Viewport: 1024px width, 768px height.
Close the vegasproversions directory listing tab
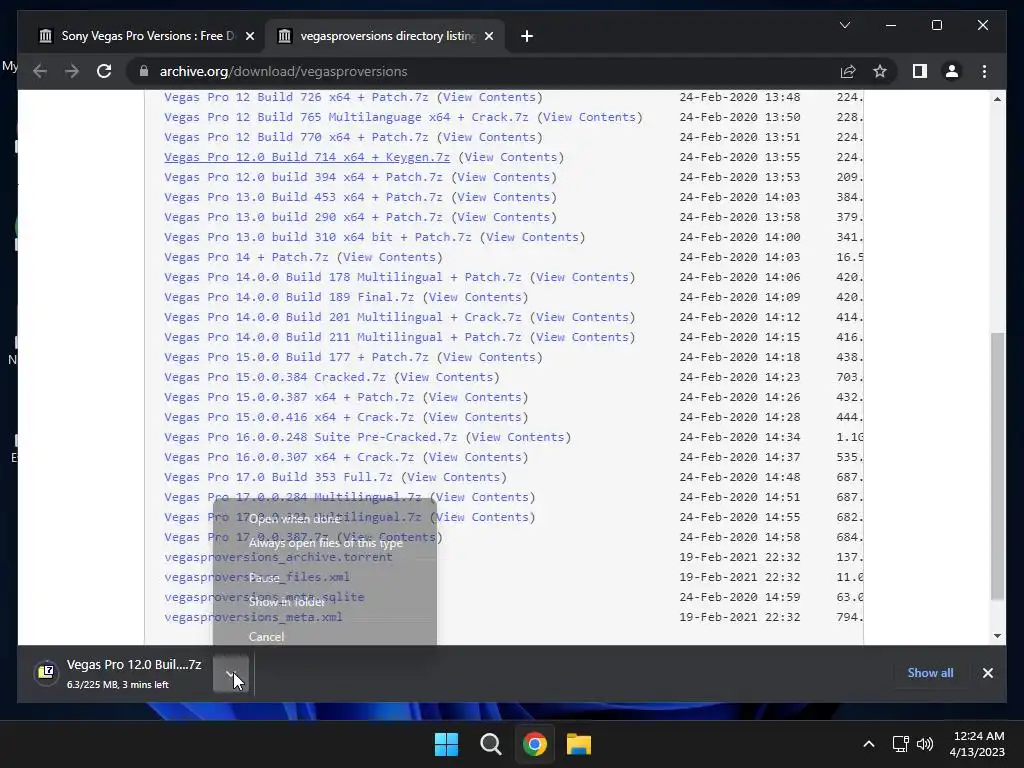tap(488, 36)
